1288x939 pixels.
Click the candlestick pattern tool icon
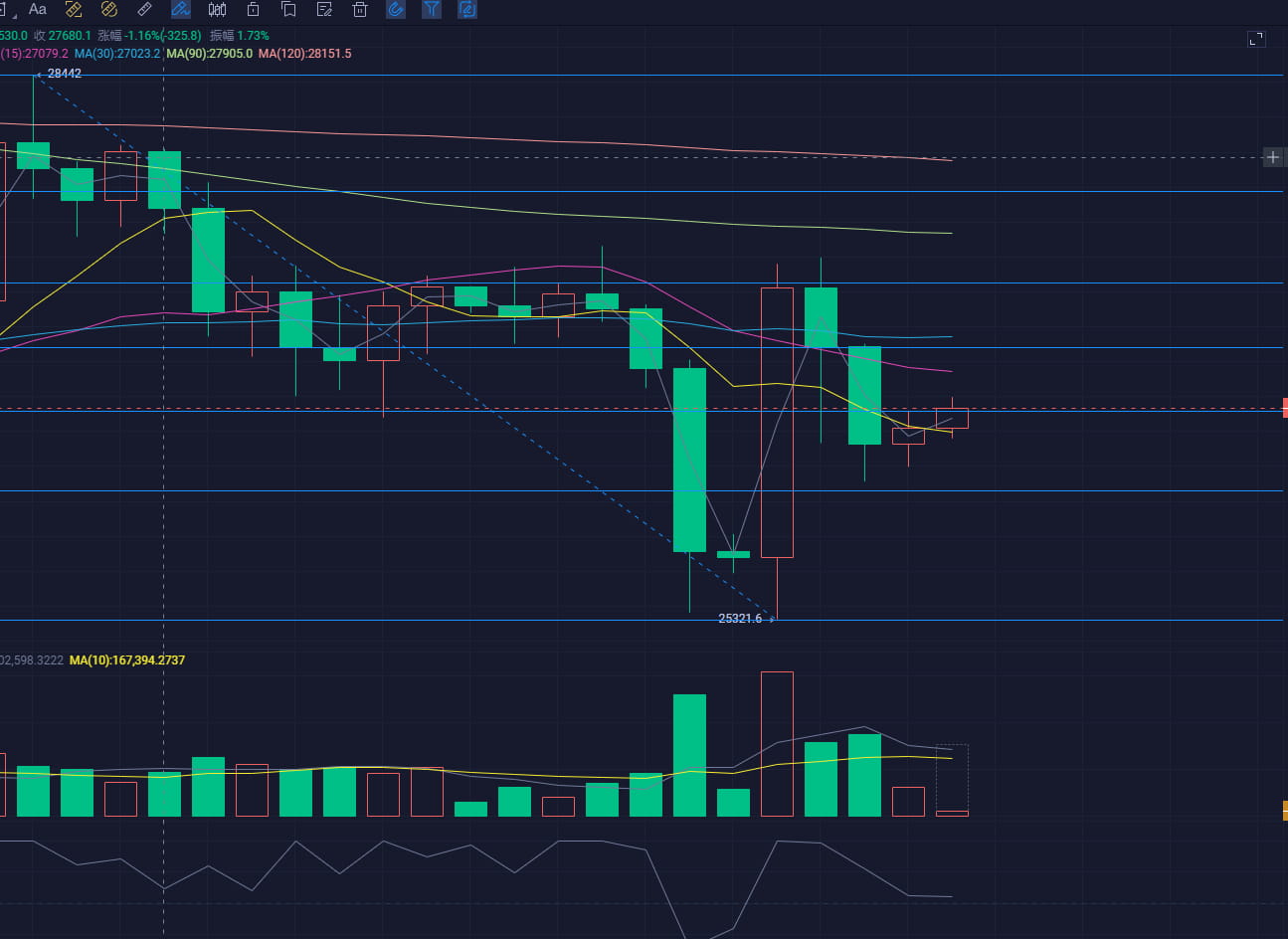[217, 9]
